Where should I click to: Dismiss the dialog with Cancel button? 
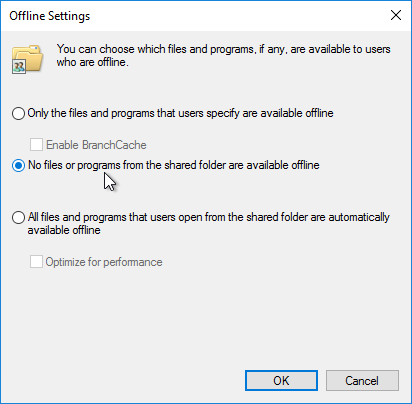[362, 380]
